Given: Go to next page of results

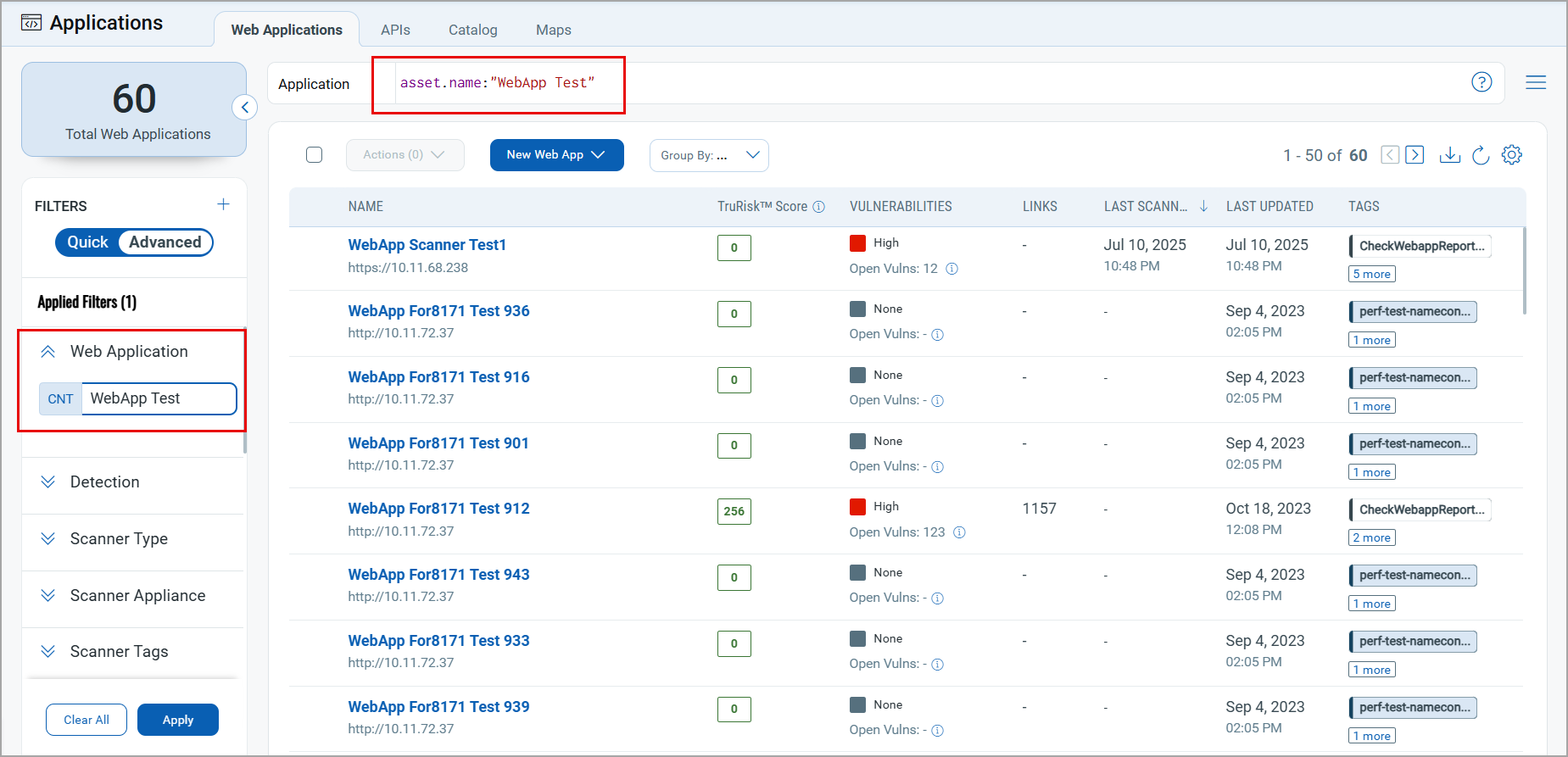Looking at the screenshot, I should pyautogui.click(x=1415, y=155).
